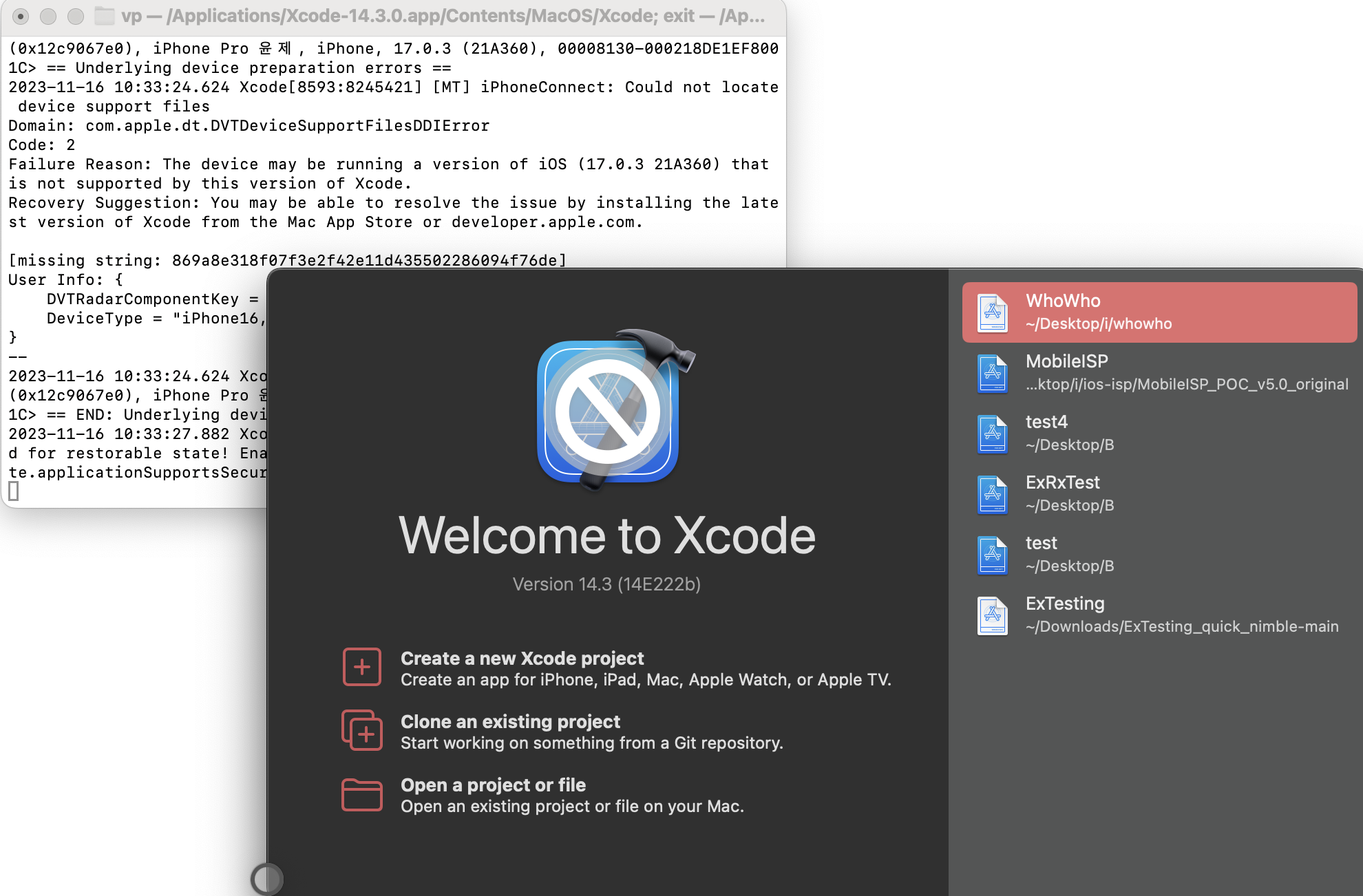Screen dimensions: 1363x896
Task: Click the WhoWho project file icon
Action: point(992,312)
